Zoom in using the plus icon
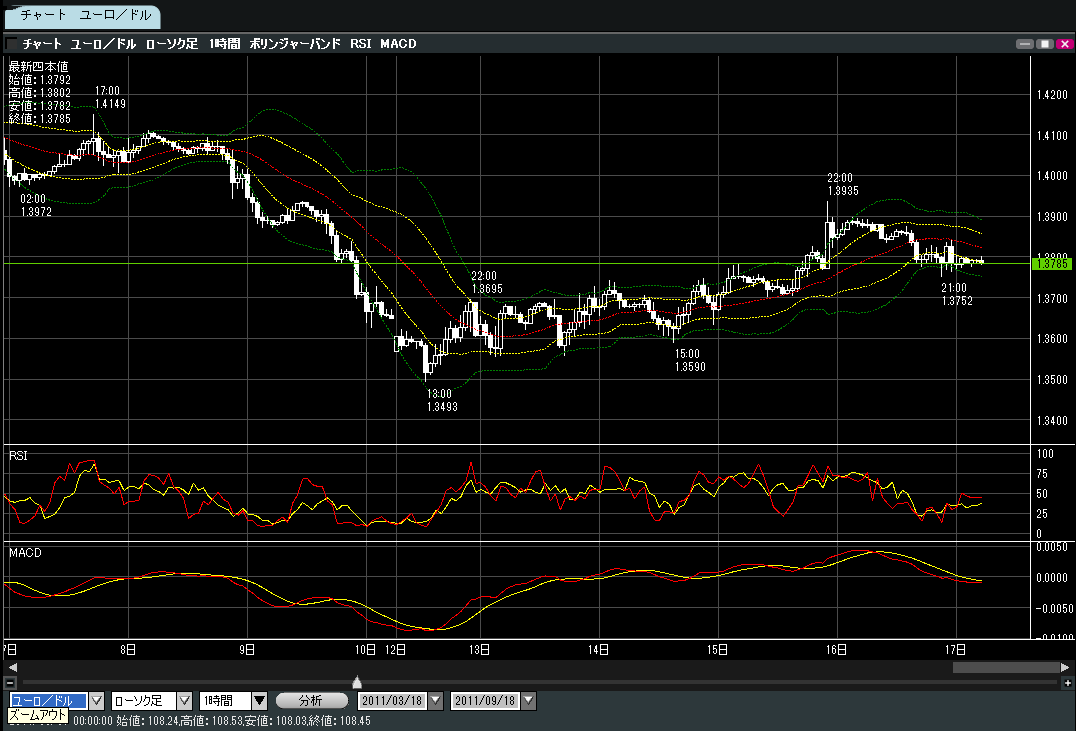 [x=1066, y=682]
